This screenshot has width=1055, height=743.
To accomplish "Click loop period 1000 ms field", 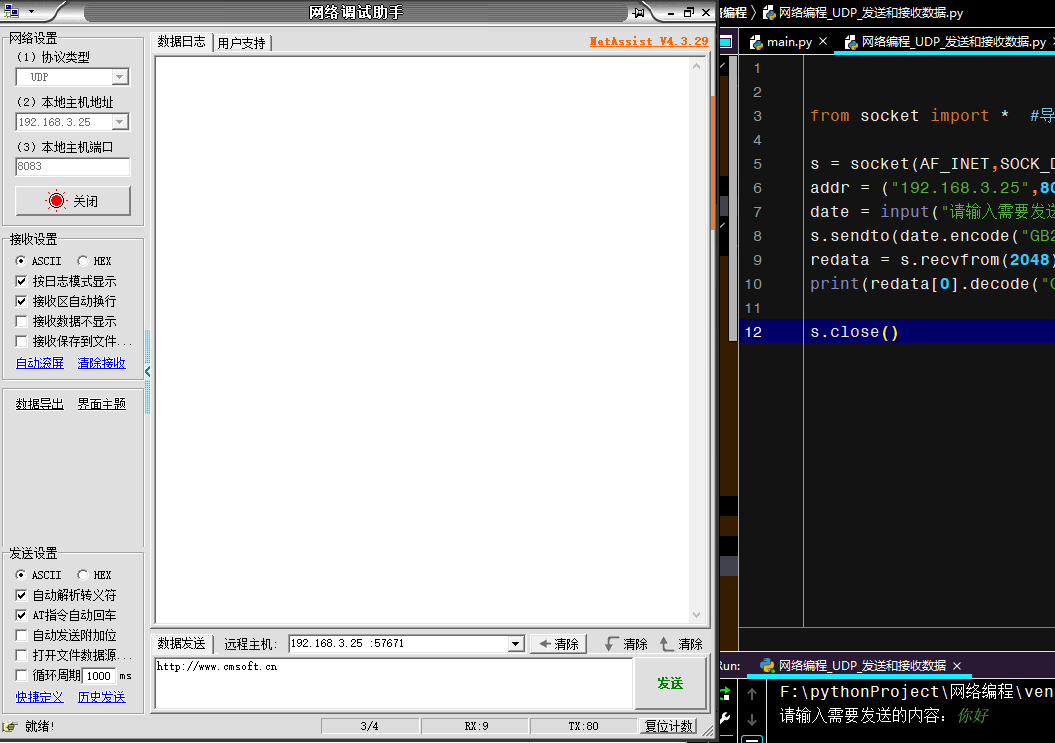I will pos(99,676).
